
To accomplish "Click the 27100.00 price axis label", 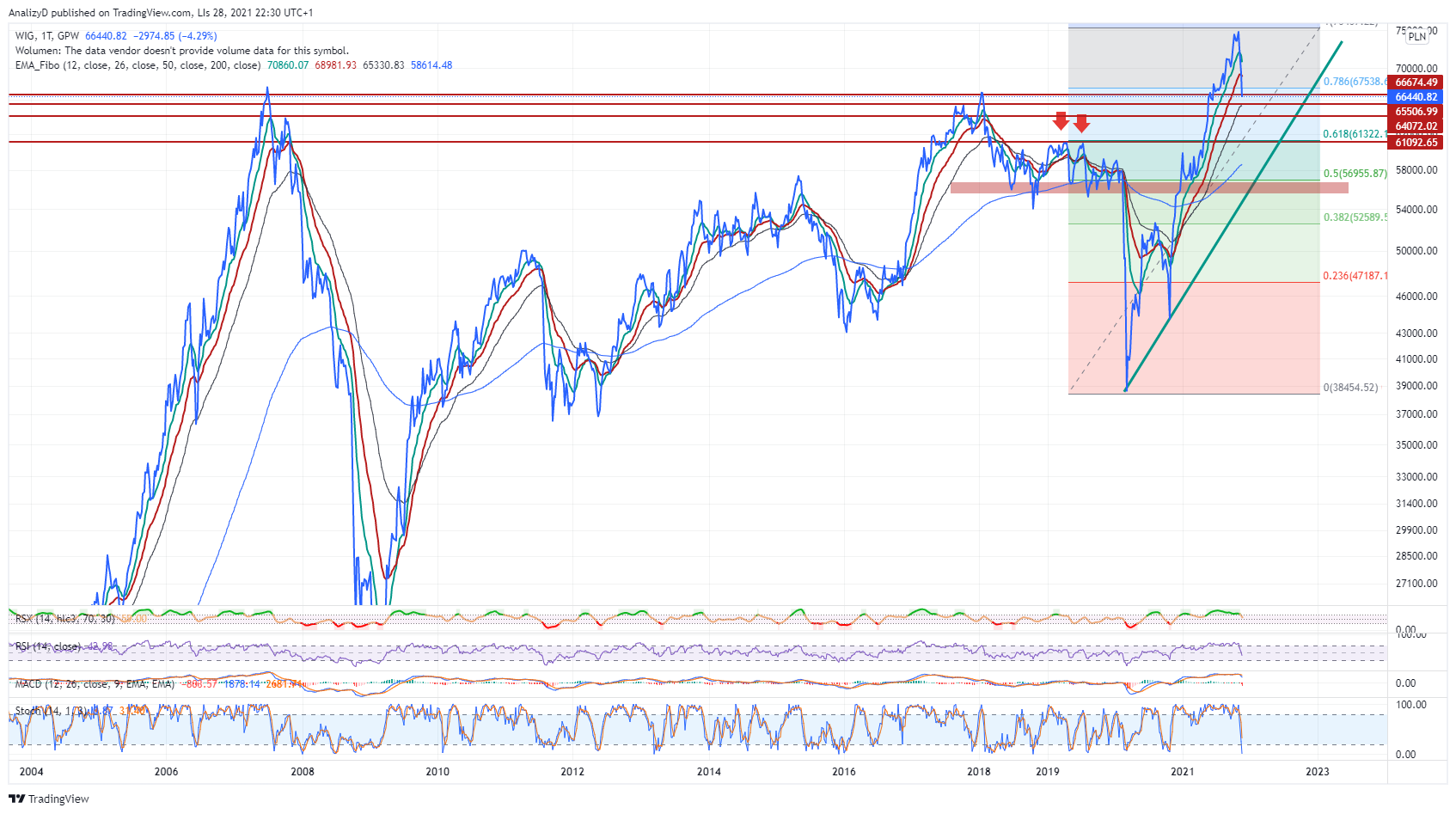I will click(1416, 584).
